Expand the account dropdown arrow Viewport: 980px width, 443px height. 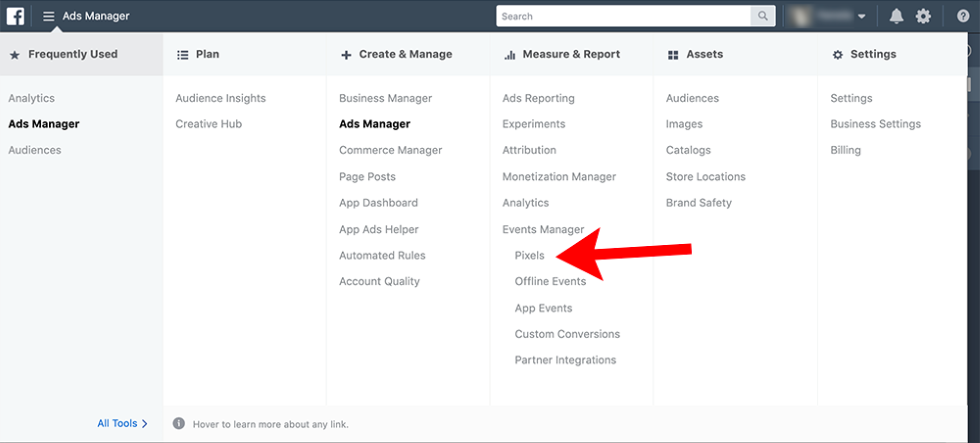tap(861, 17)
